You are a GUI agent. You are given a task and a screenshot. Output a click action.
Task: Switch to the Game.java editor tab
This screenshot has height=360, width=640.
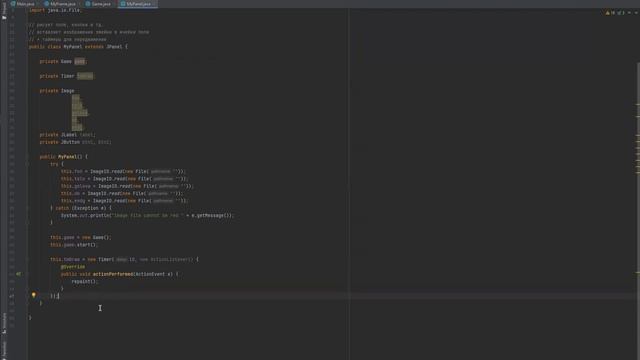98,4
